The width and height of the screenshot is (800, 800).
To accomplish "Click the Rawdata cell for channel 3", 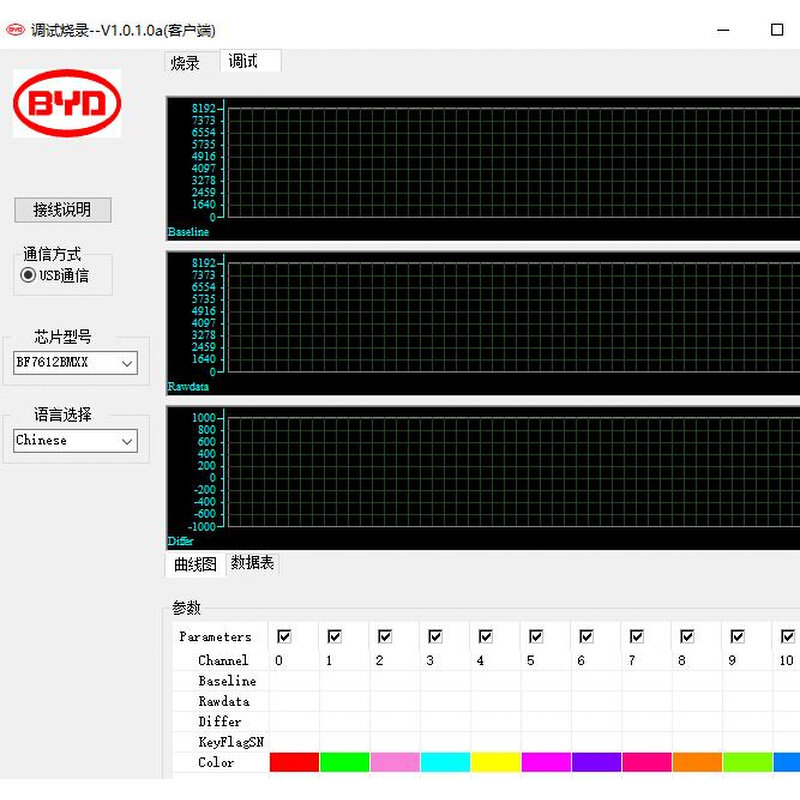I will point(445,701).
